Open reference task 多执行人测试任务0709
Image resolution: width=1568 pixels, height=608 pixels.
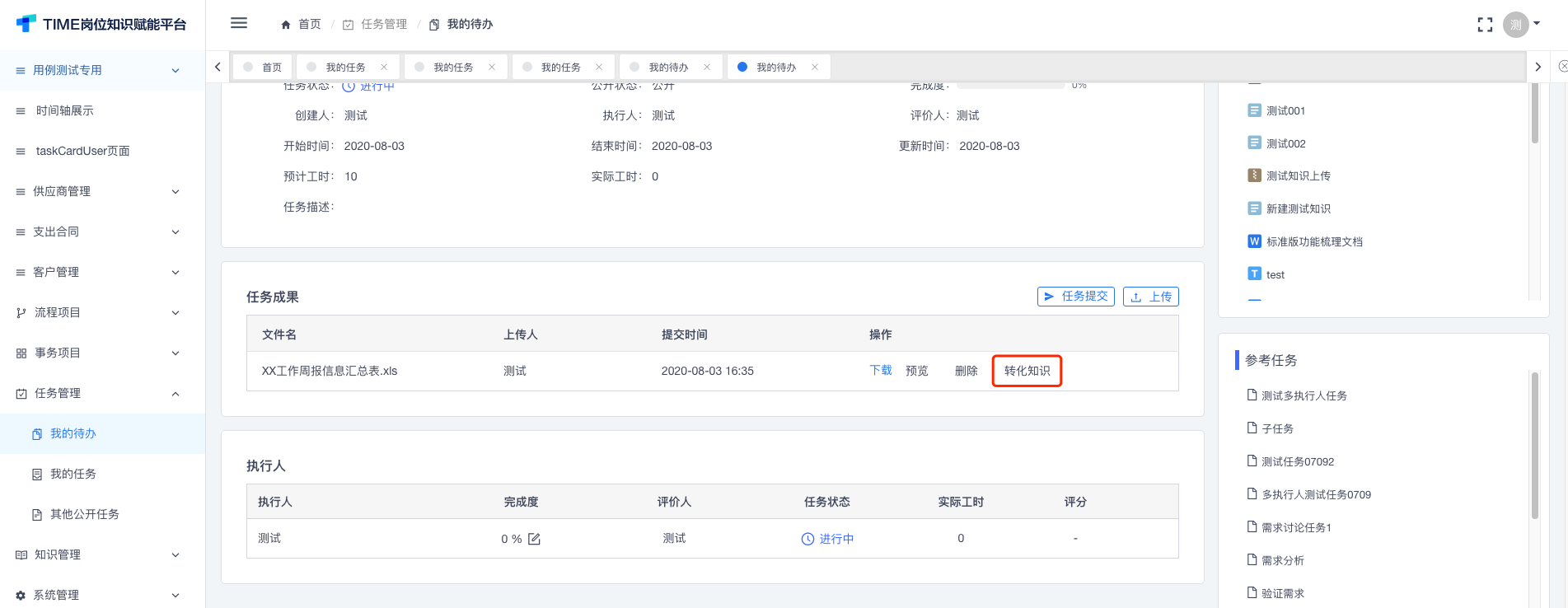tap(1316, 495)
